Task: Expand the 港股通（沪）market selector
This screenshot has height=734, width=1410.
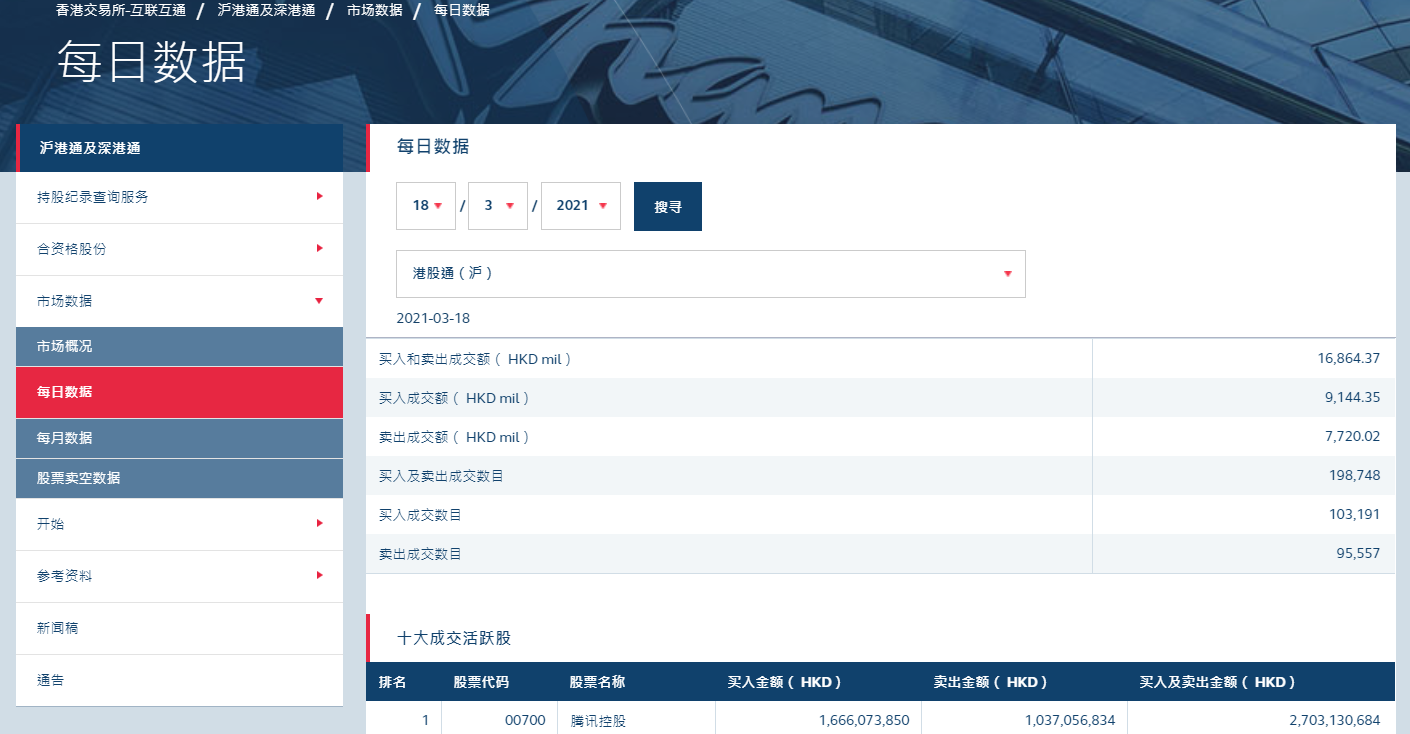Action: [x=710, y=273]
